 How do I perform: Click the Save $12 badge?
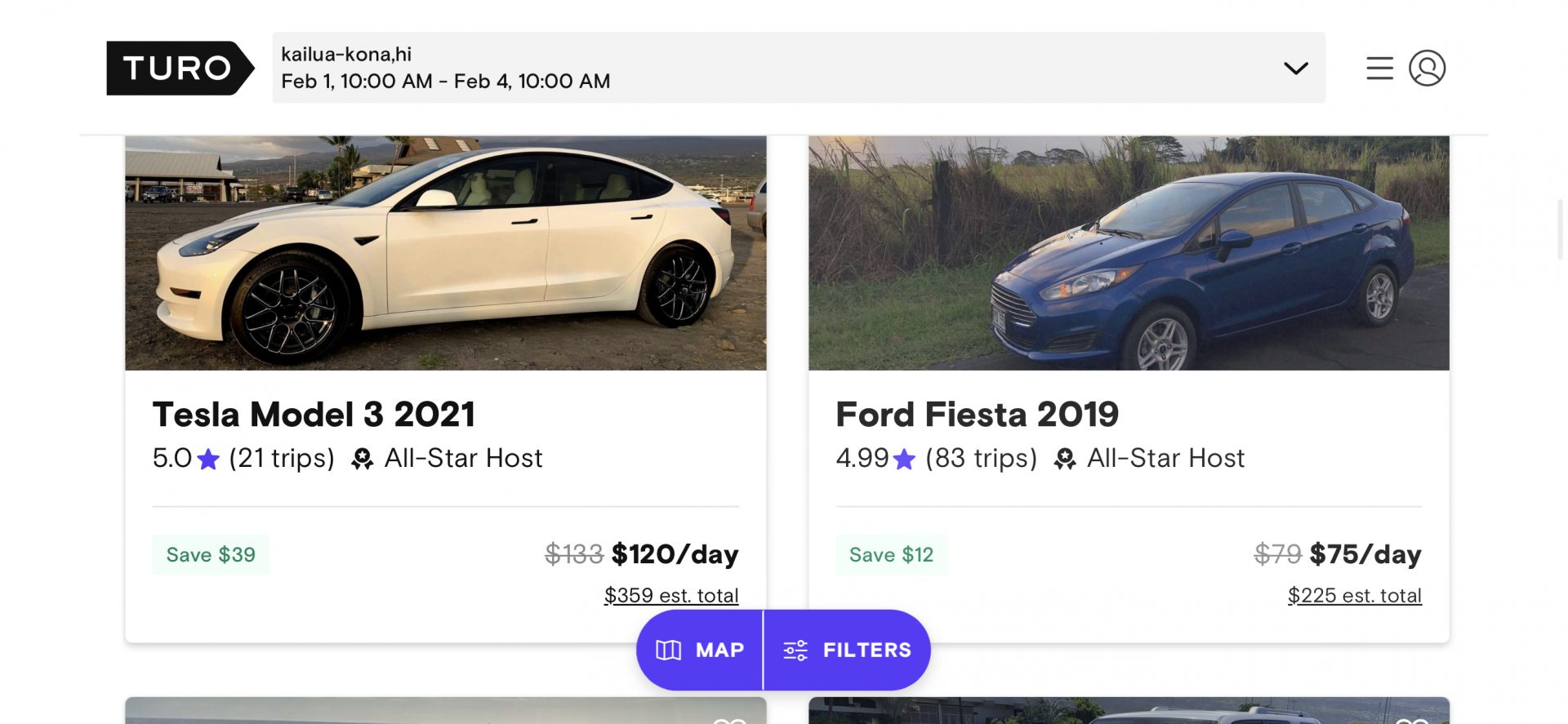click(x=891, y=555)
